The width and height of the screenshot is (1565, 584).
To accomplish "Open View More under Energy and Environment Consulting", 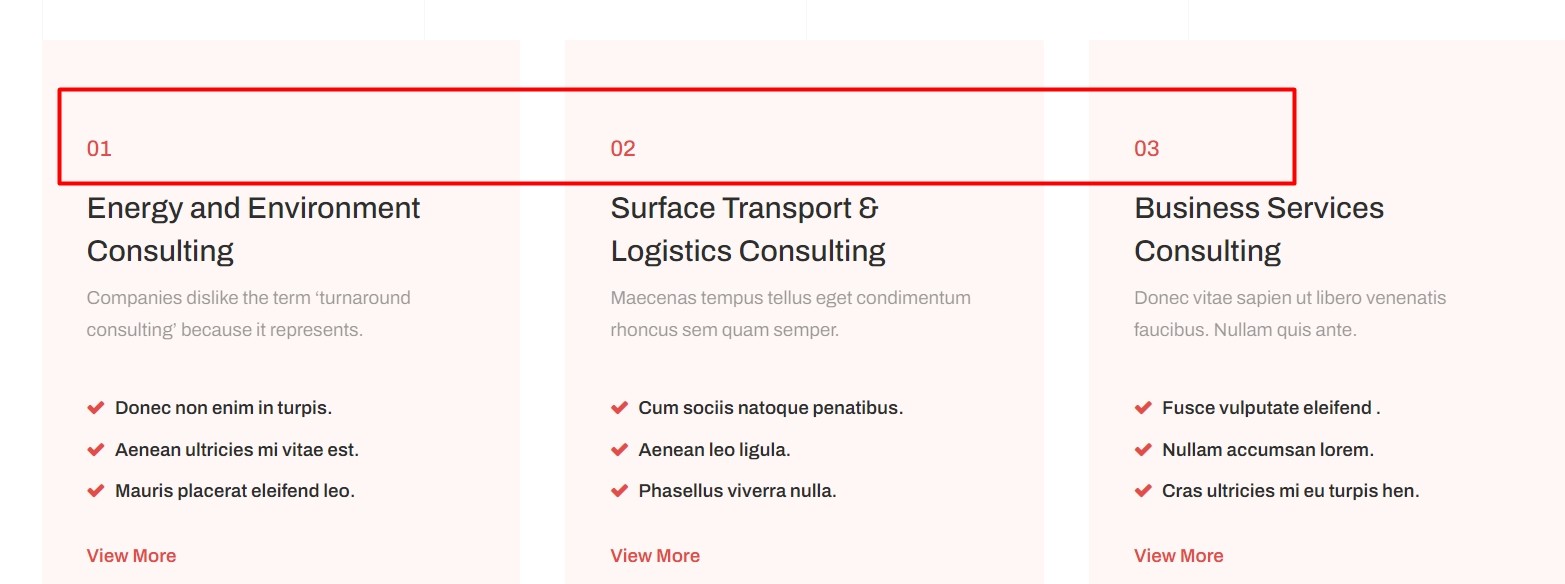I will coord(131,556).
